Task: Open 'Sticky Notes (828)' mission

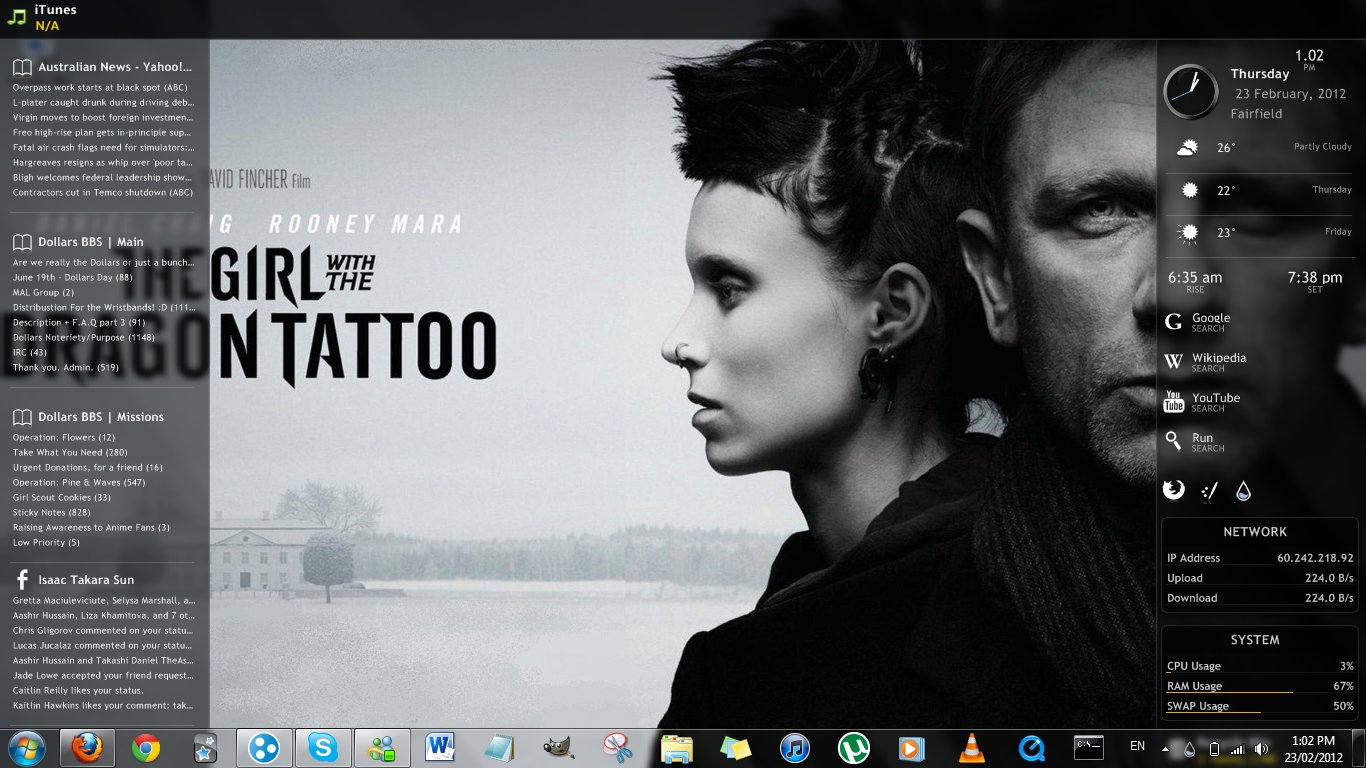Action: (52, 512)
